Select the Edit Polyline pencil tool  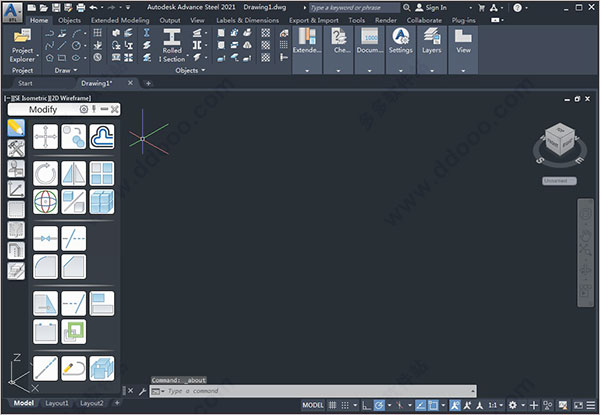(x=73, y=368)
